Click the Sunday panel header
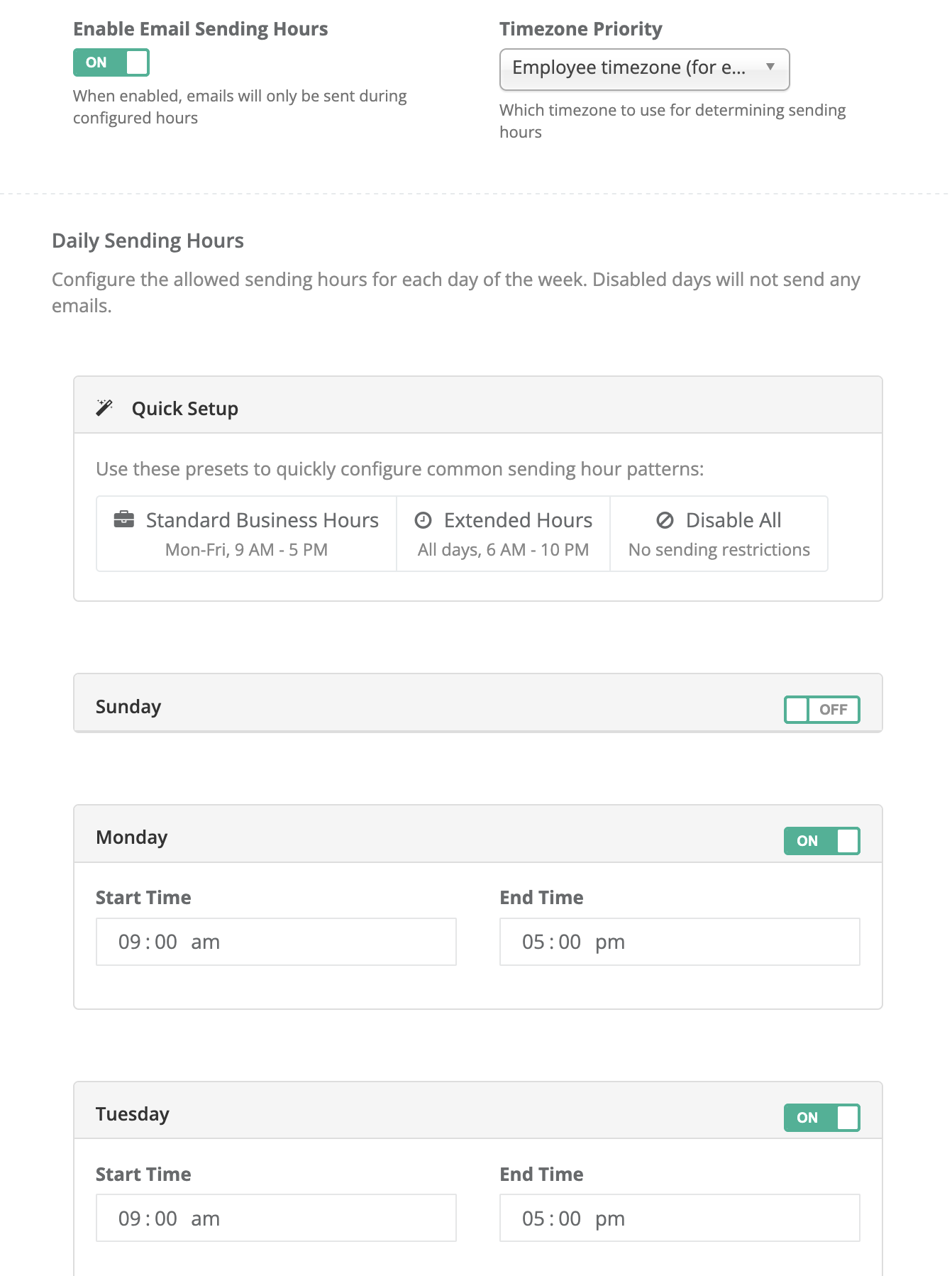This screenshot has height=1276, width=952. (x=477, y=703)
